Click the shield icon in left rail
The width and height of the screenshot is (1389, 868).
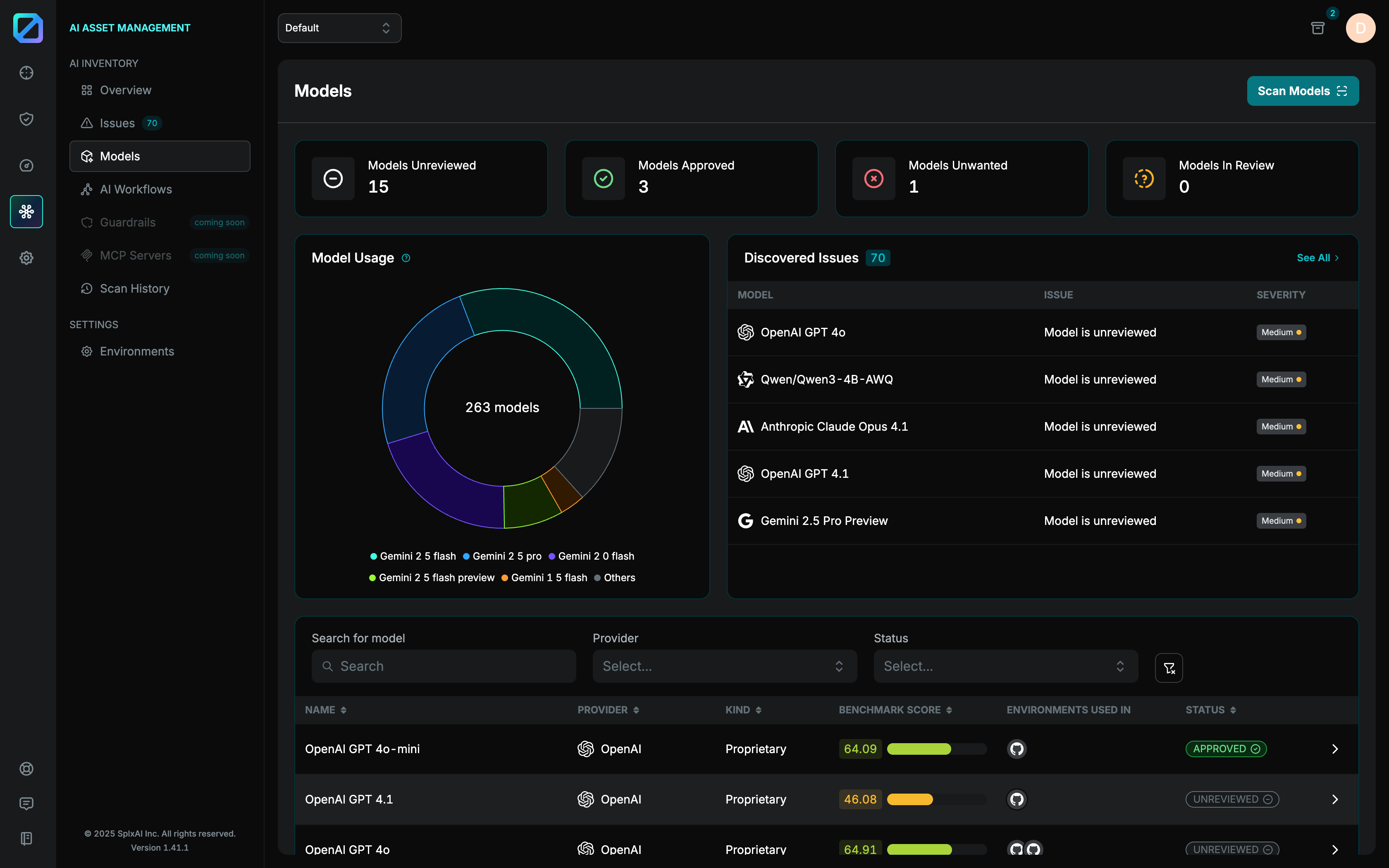pyautogui.click(x=26, y=119)
